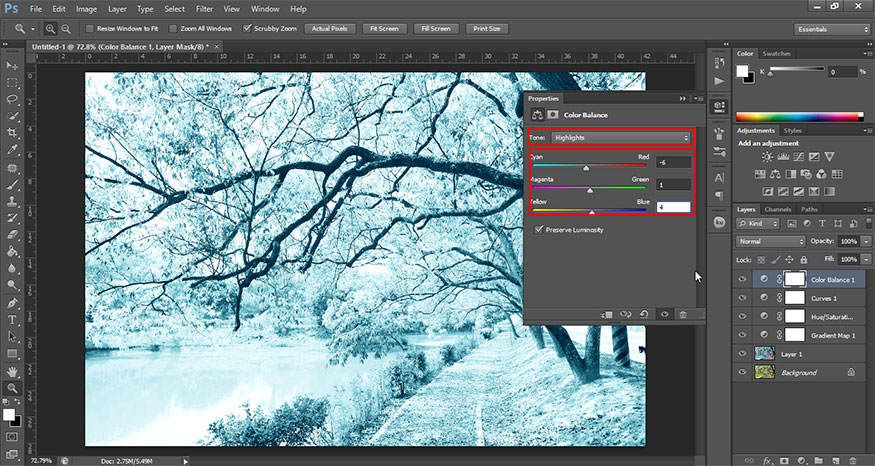Pick the Eyedropper tool
Screen dimensions: 875x466
[x=12, y=150]
